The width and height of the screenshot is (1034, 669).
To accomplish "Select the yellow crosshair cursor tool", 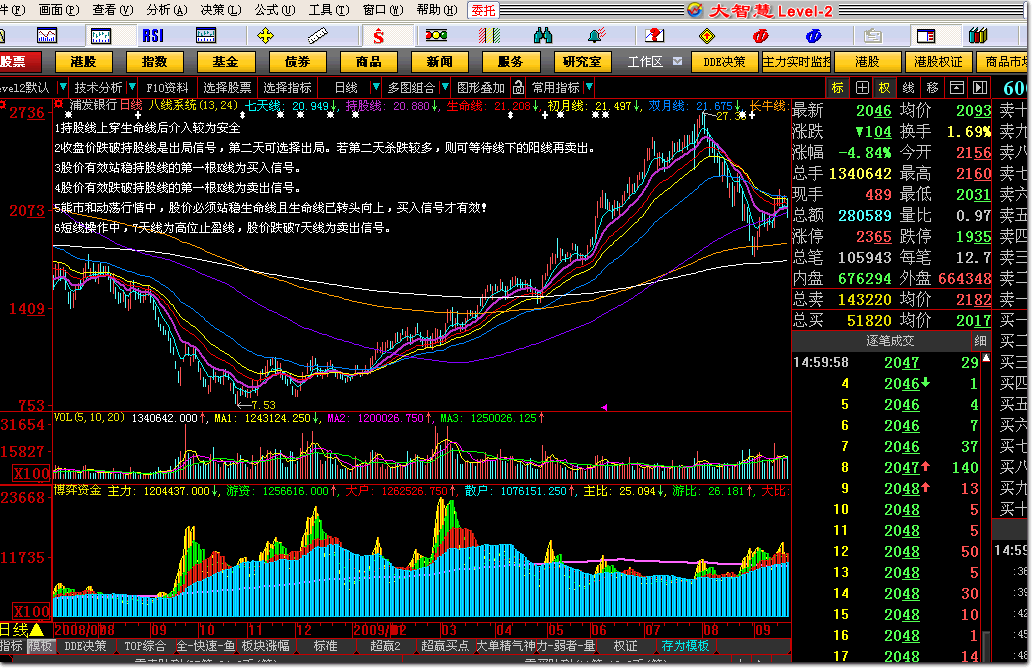I will [265, 36].
